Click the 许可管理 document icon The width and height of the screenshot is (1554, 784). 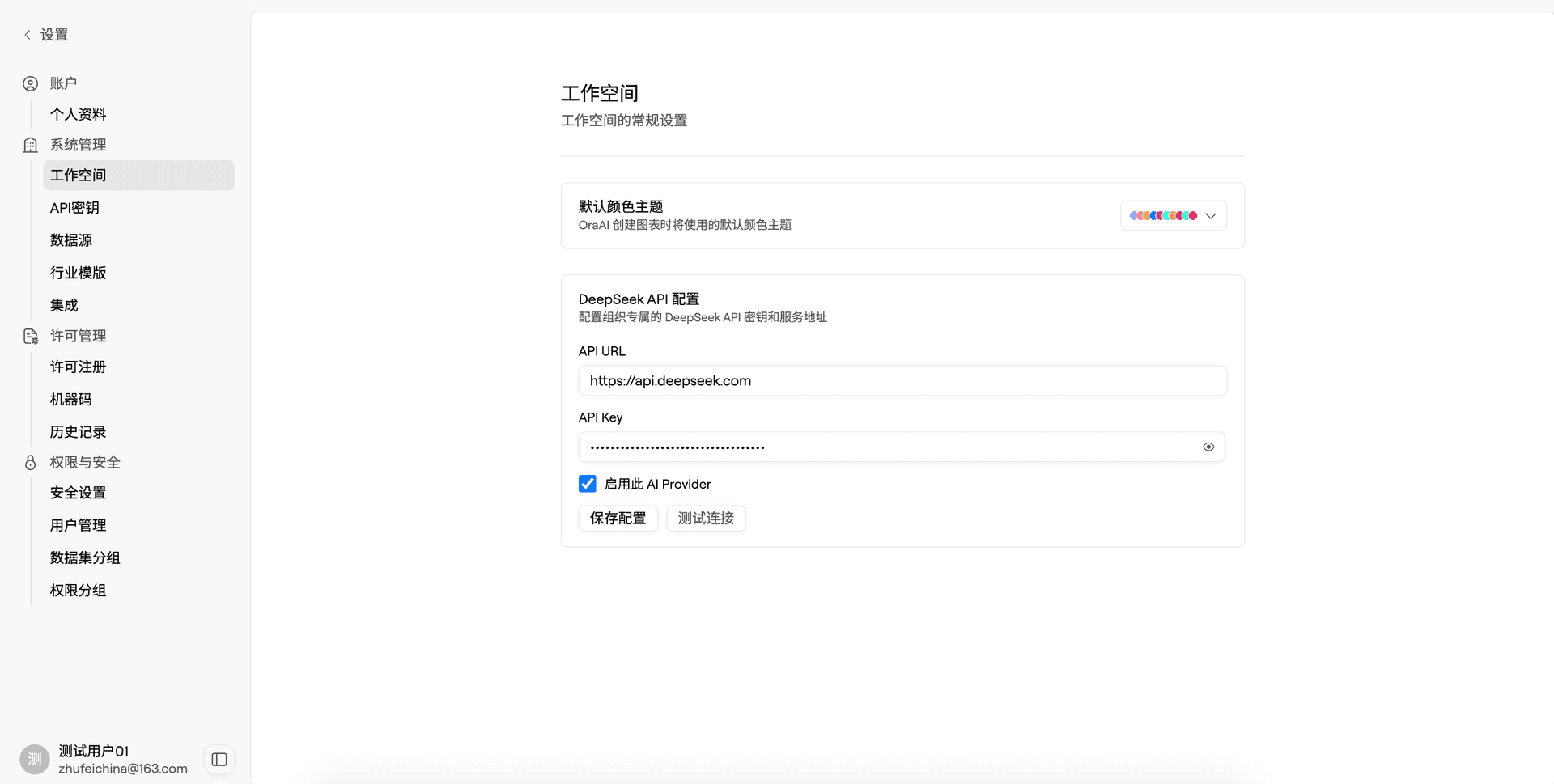click(x=30, y=336)
